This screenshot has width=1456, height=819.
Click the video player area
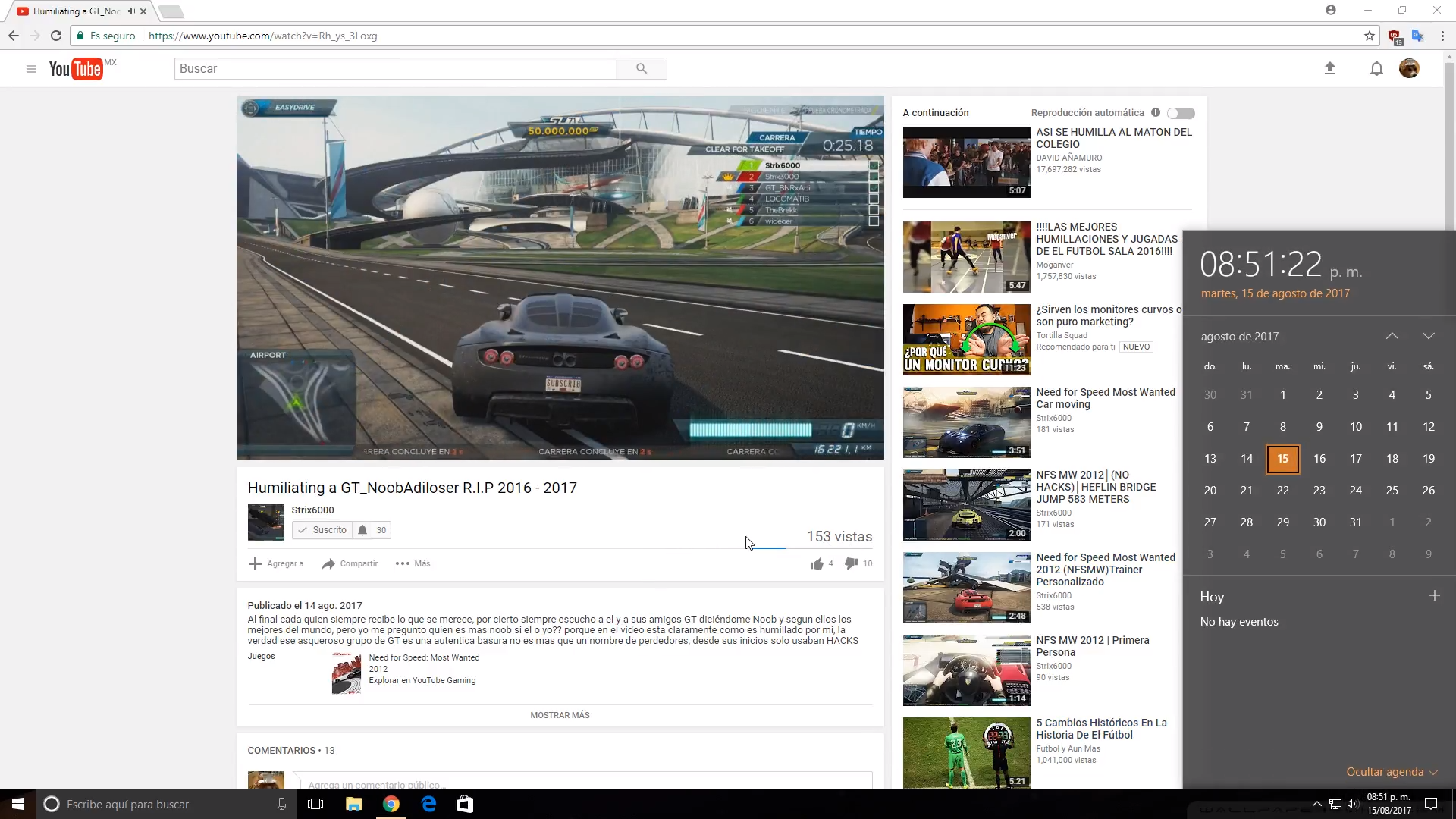tap(560, 278)
